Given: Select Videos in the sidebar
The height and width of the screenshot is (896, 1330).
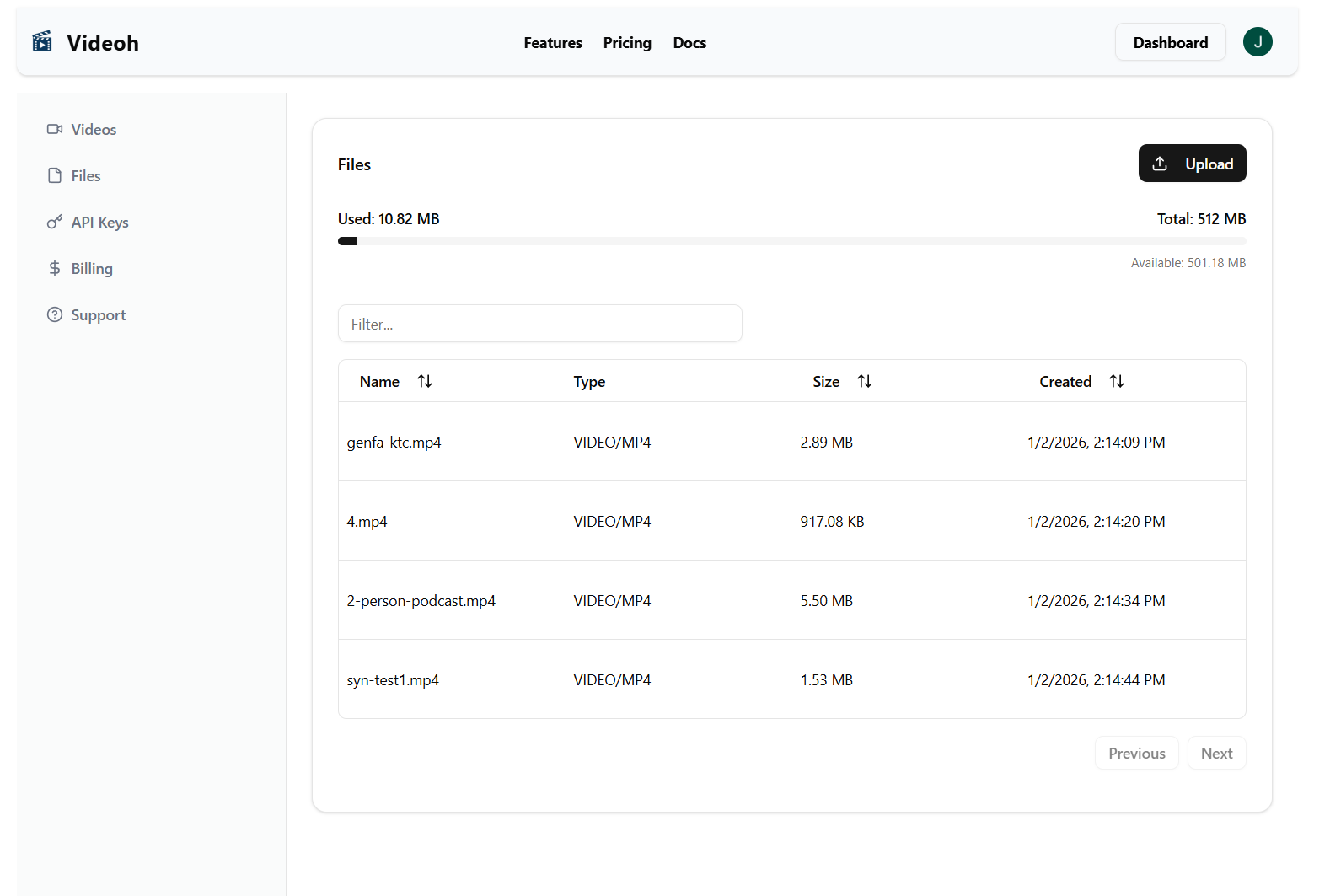Looking at the screenshot, I should click(94, 129).
